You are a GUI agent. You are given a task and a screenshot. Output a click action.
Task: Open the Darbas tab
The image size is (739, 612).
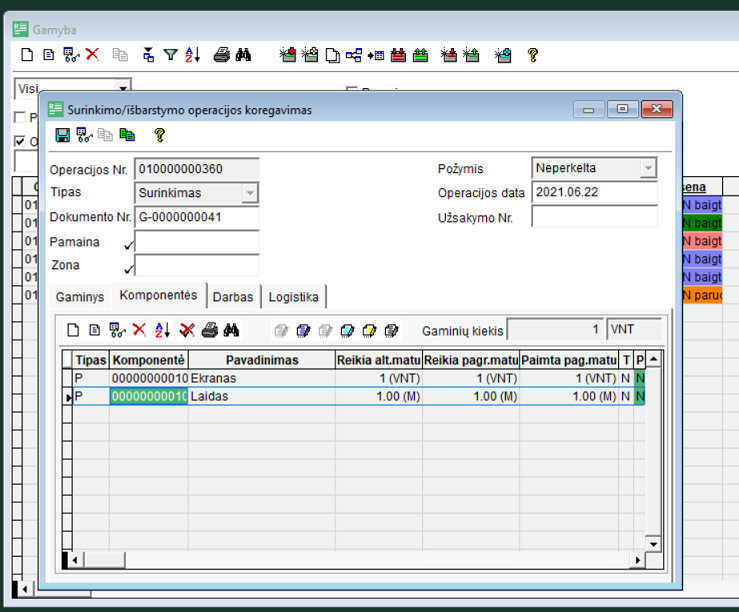[x=233, y=297]
